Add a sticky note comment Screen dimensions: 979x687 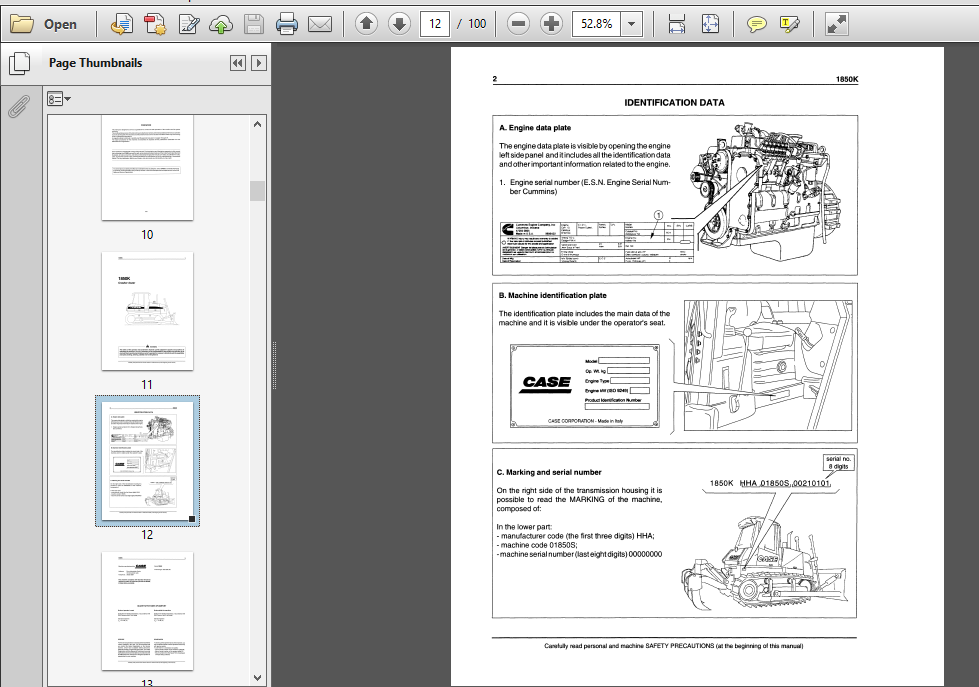(756, 24)
